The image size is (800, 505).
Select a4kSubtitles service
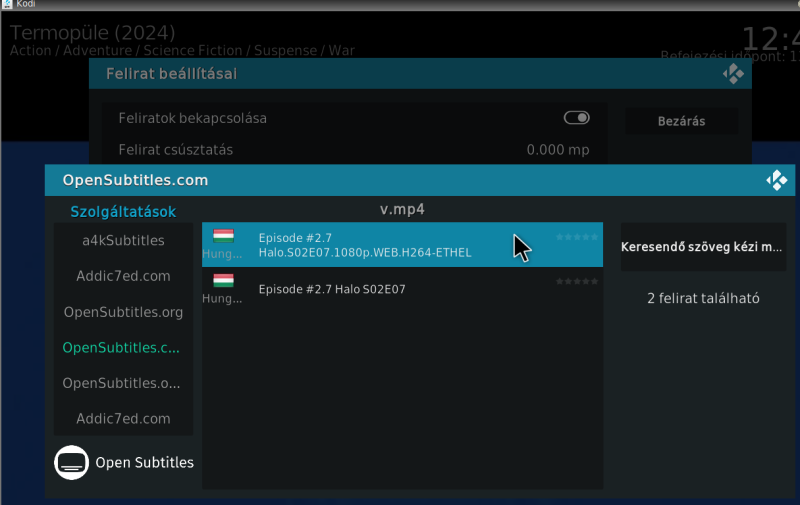pos(123,240)
